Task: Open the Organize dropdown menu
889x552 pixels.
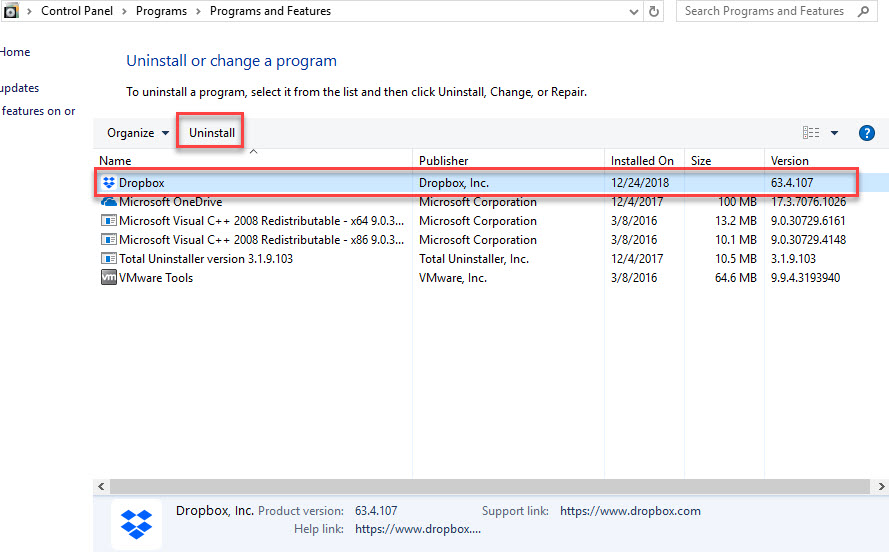Action: coord(138,133)
